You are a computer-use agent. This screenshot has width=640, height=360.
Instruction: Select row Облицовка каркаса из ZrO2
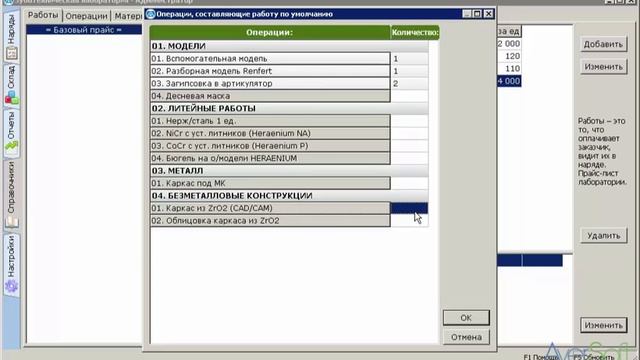[270, 220]
